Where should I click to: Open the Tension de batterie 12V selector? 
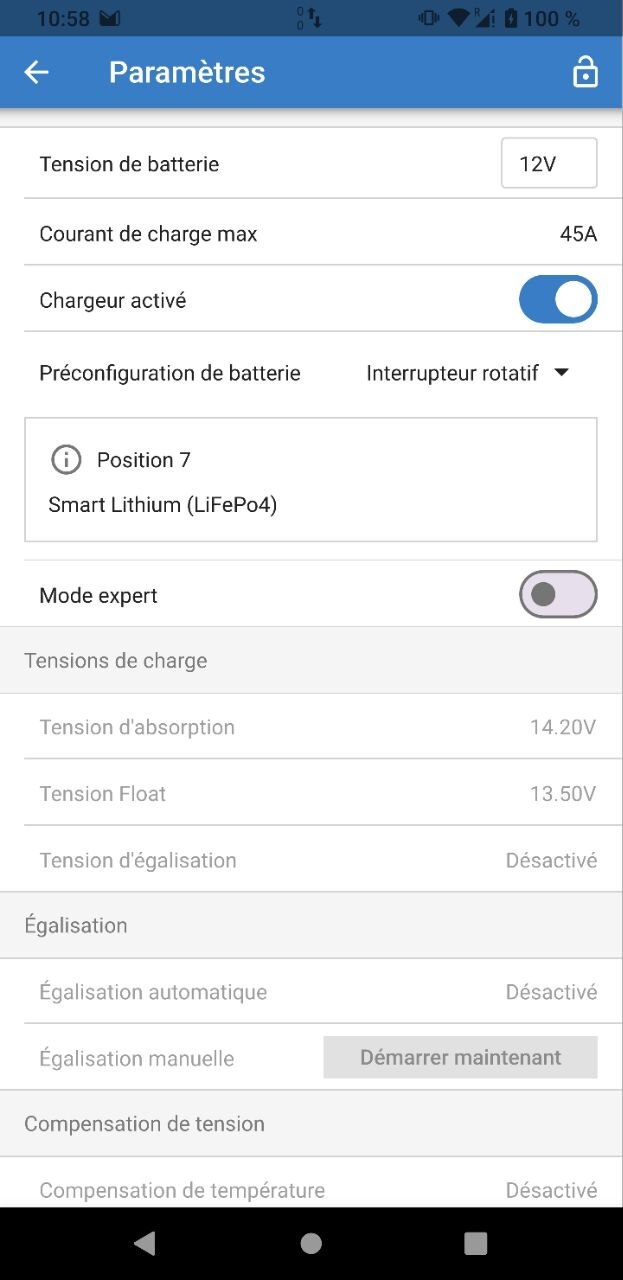pyautogui.click(x=548, y=163)
